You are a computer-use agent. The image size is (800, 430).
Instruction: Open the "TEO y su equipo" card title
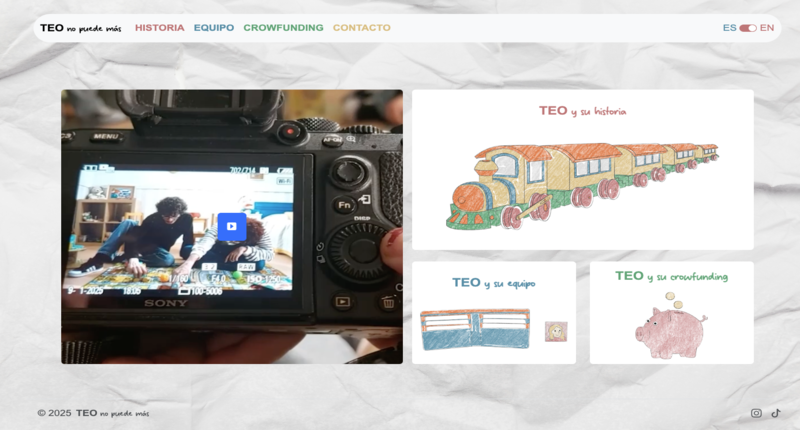tap(493, 283)
